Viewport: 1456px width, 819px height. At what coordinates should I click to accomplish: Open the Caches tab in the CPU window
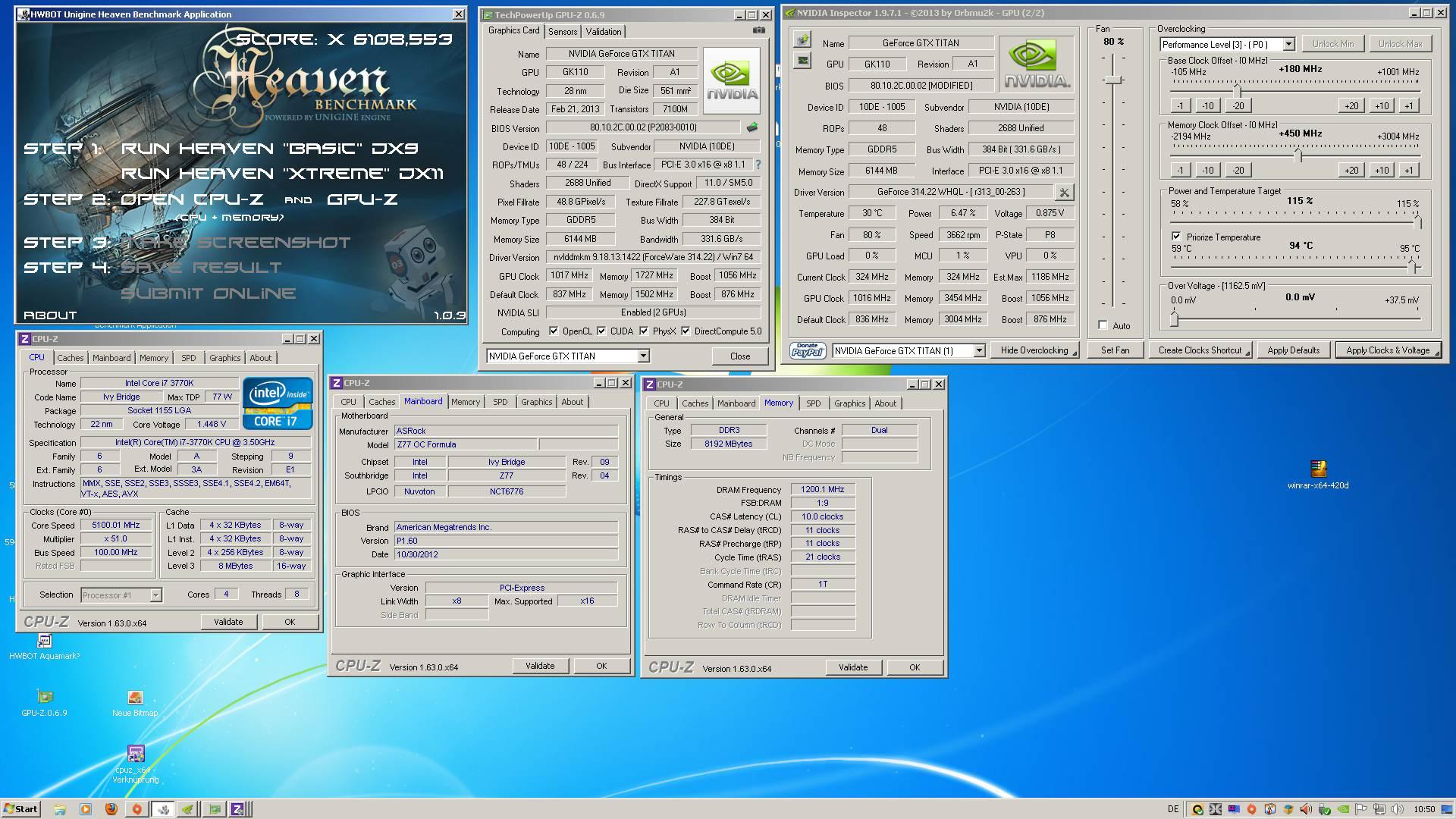(71, 358)
